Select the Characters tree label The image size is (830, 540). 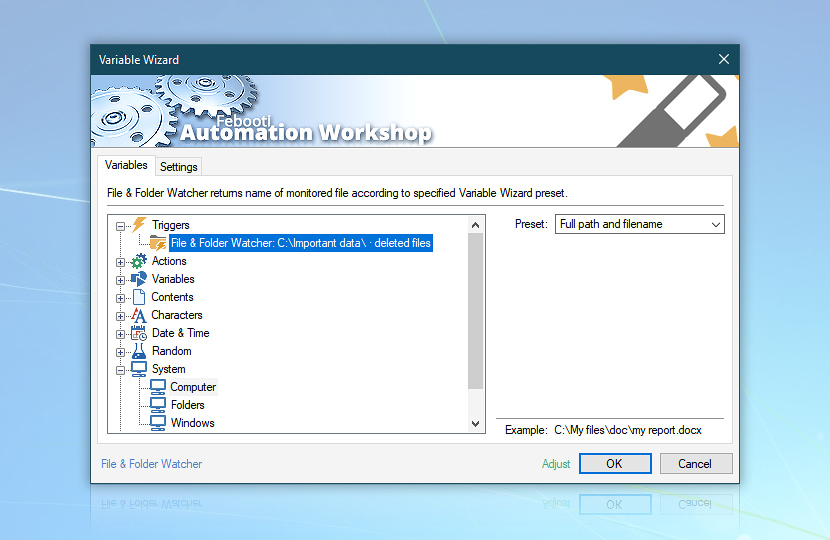coord(177,315)
